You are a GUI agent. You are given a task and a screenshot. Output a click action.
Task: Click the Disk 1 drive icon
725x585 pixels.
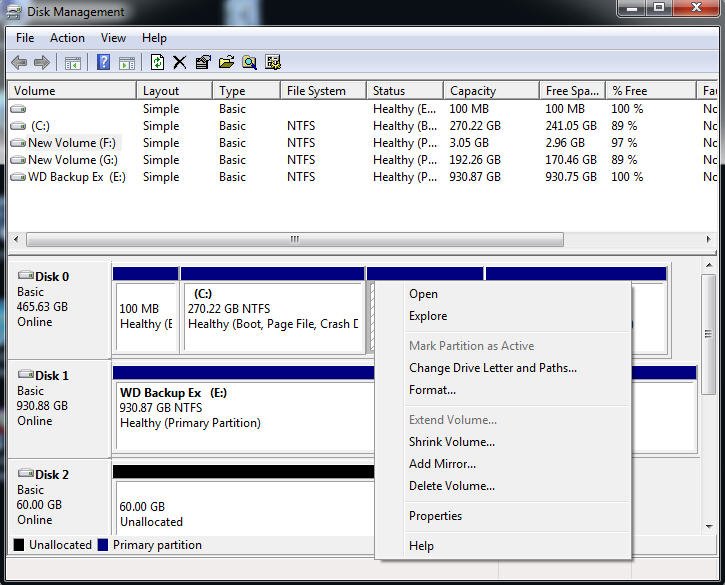pos(25,374)
